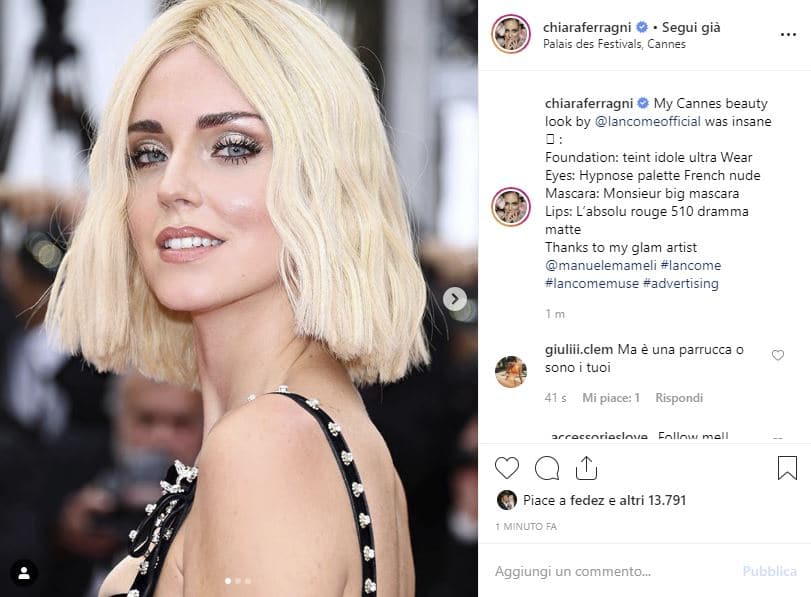Like the post with heart icon
The image size is (811, 597).
tap(506, 468)
